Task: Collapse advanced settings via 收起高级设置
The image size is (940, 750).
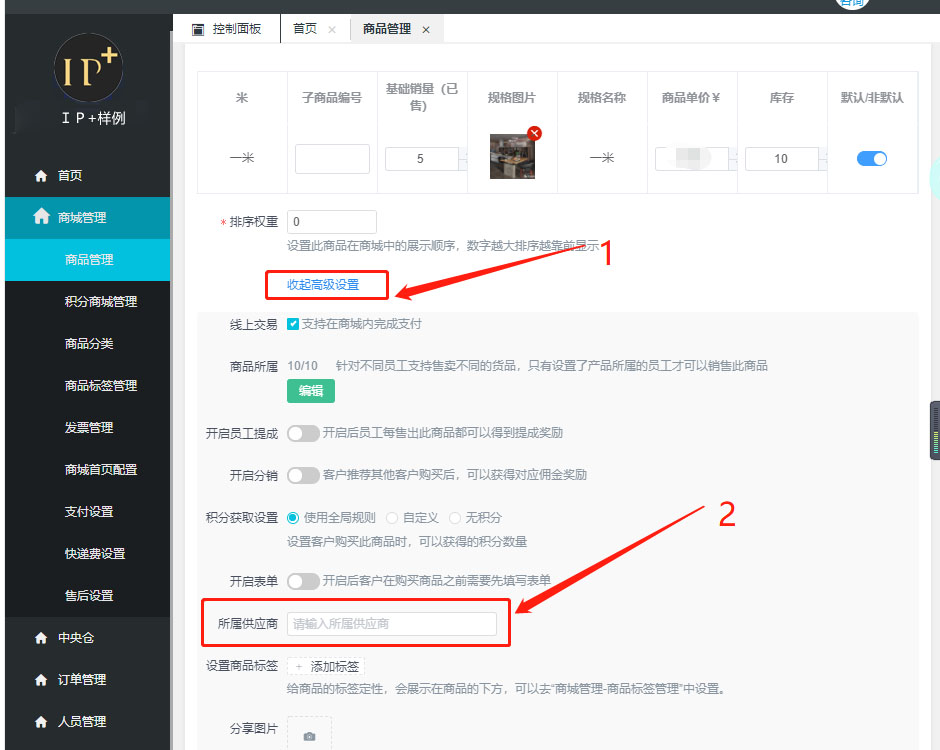Action: tap(323, 285)
